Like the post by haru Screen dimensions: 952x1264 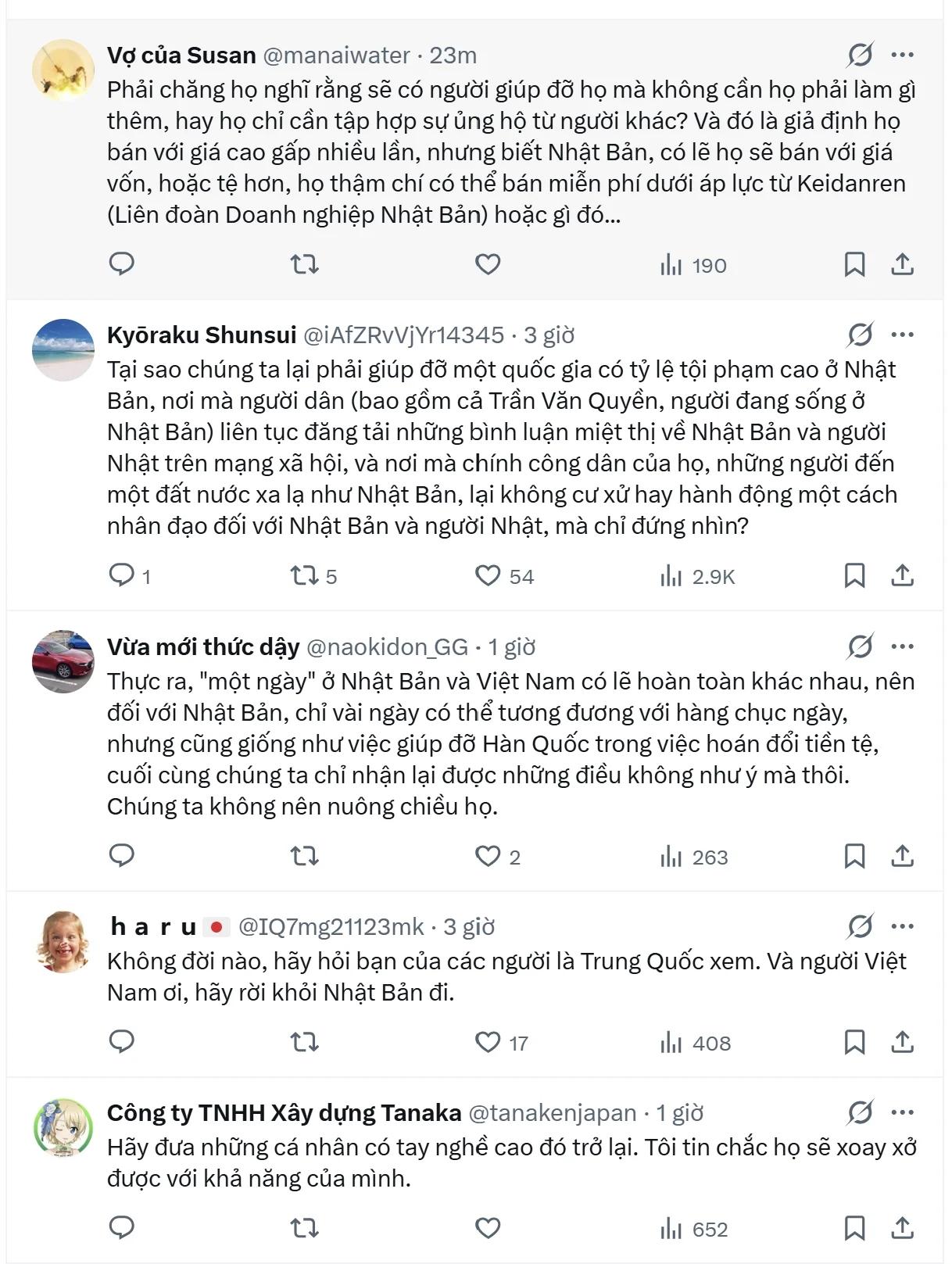[x=488, y=1042]
